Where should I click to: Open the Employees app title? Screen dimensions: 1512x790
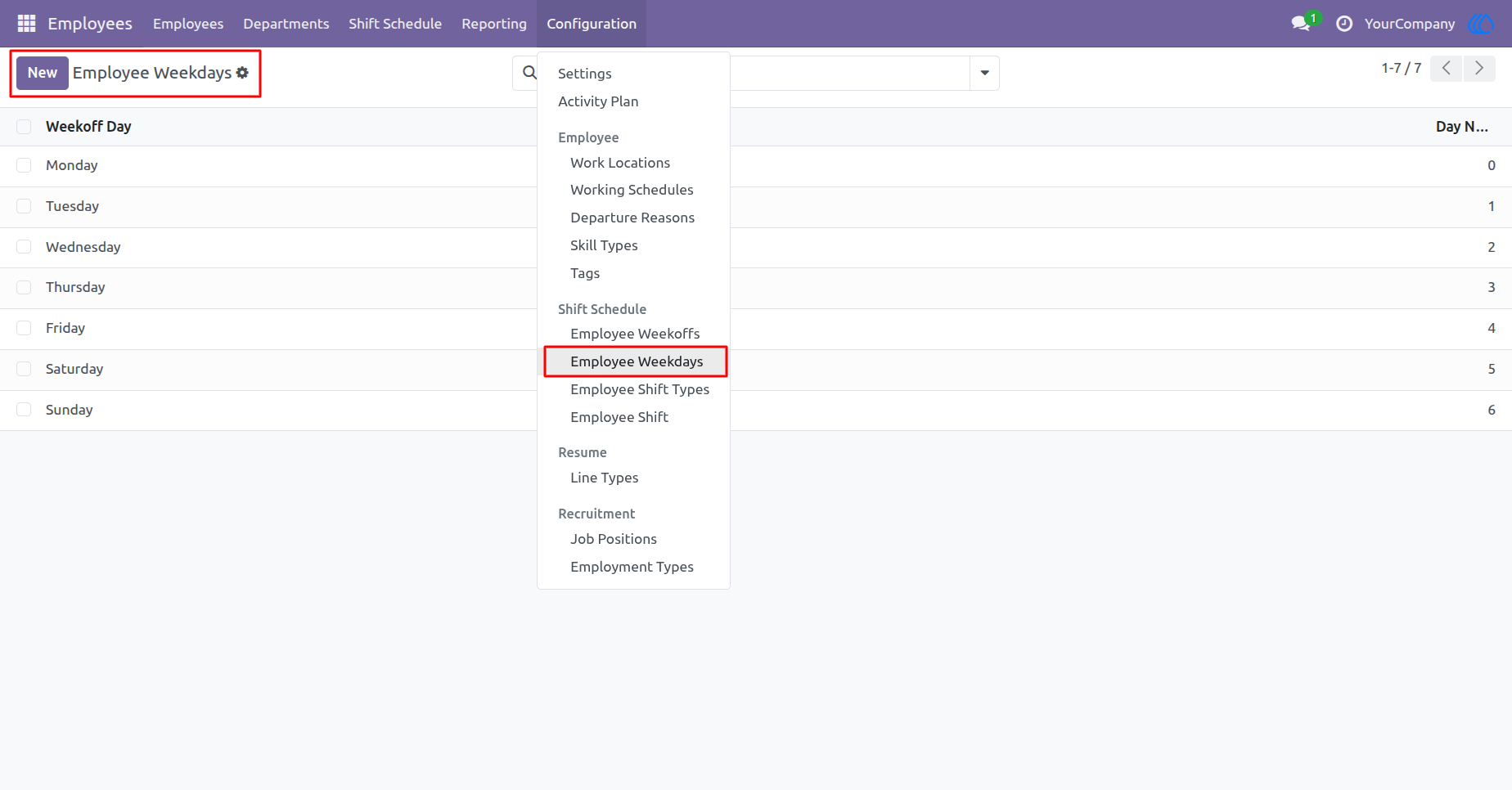90,24
